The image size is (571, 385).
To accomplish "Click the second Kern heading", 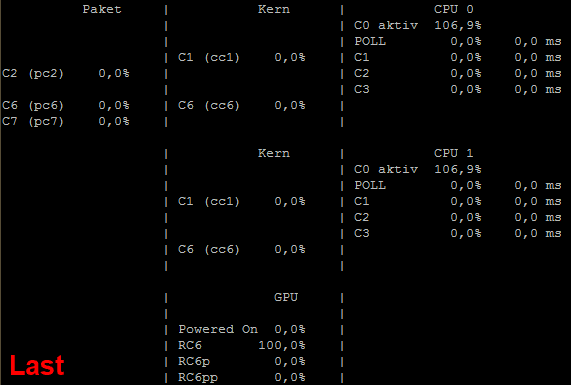I will pos(274,153).
